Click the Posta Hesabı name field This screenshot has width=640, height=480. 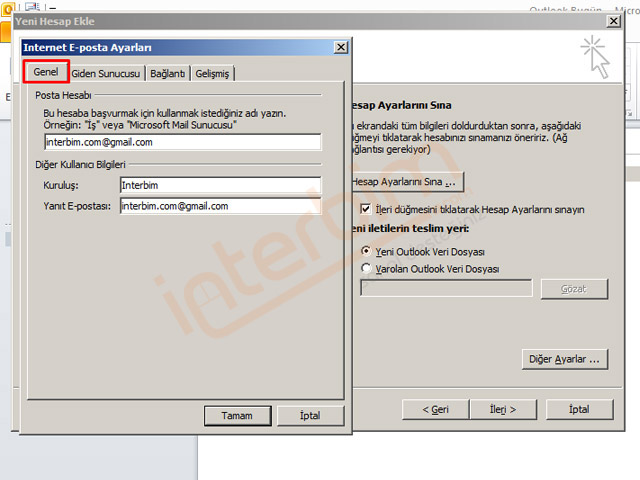pos(181,142)
